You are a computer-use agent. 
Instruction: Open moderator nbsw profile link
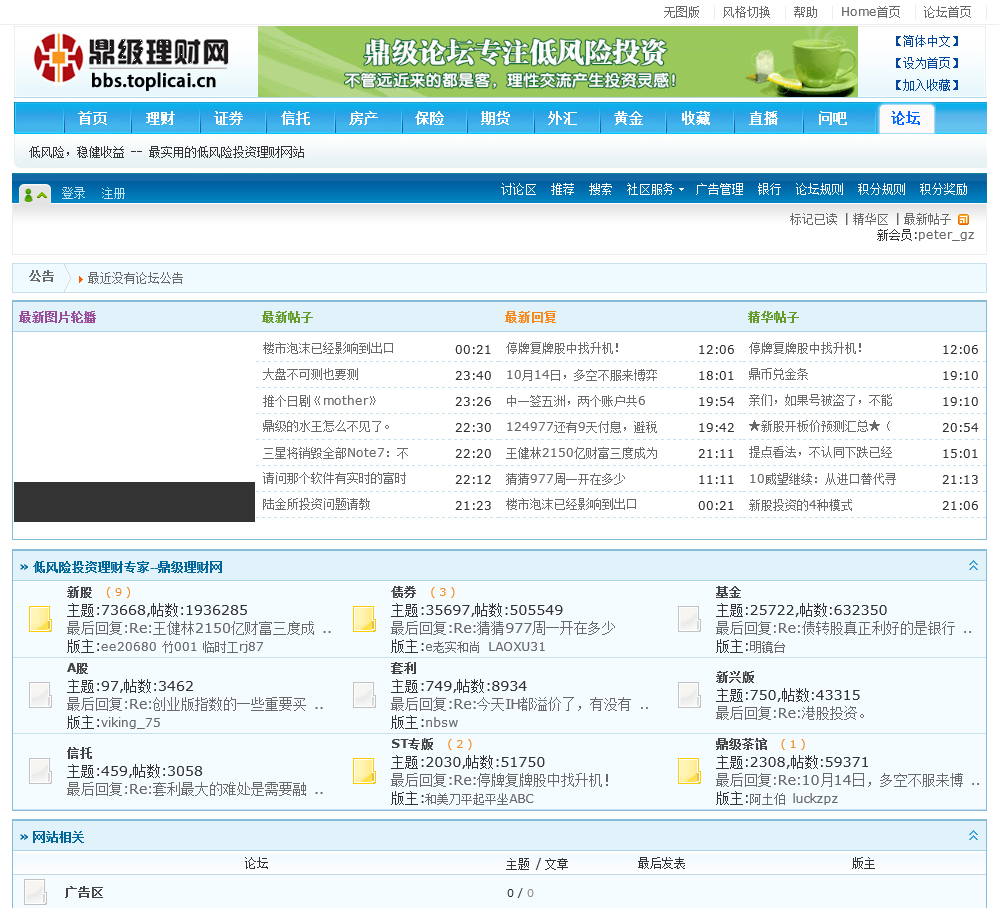441,723
